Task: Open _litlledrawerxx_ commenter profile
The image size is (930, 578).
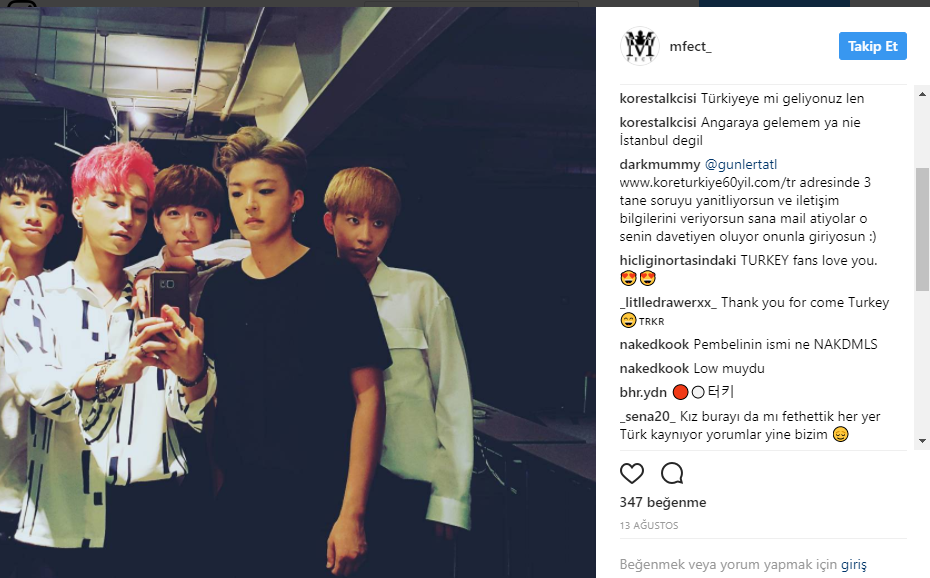Action: pyautogui.click(x=668, y=302)
